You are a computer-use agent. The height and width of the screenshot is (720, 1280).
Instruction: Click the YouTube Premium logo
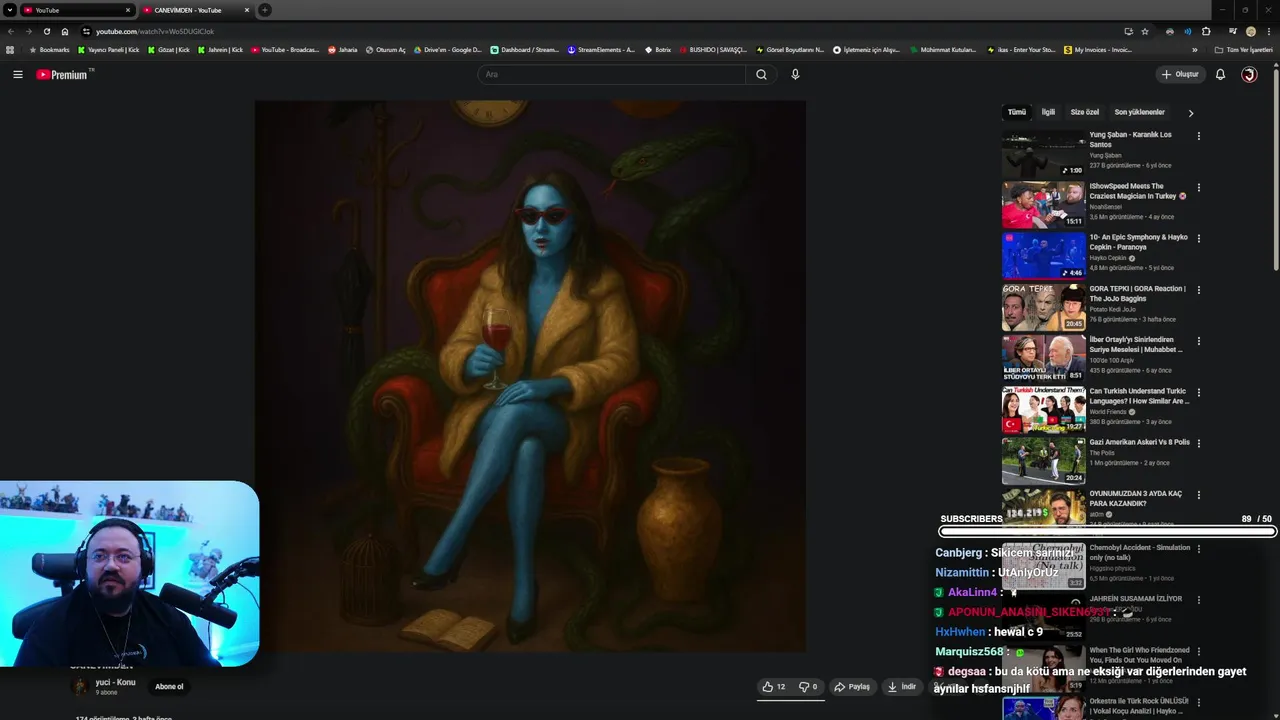63,74
